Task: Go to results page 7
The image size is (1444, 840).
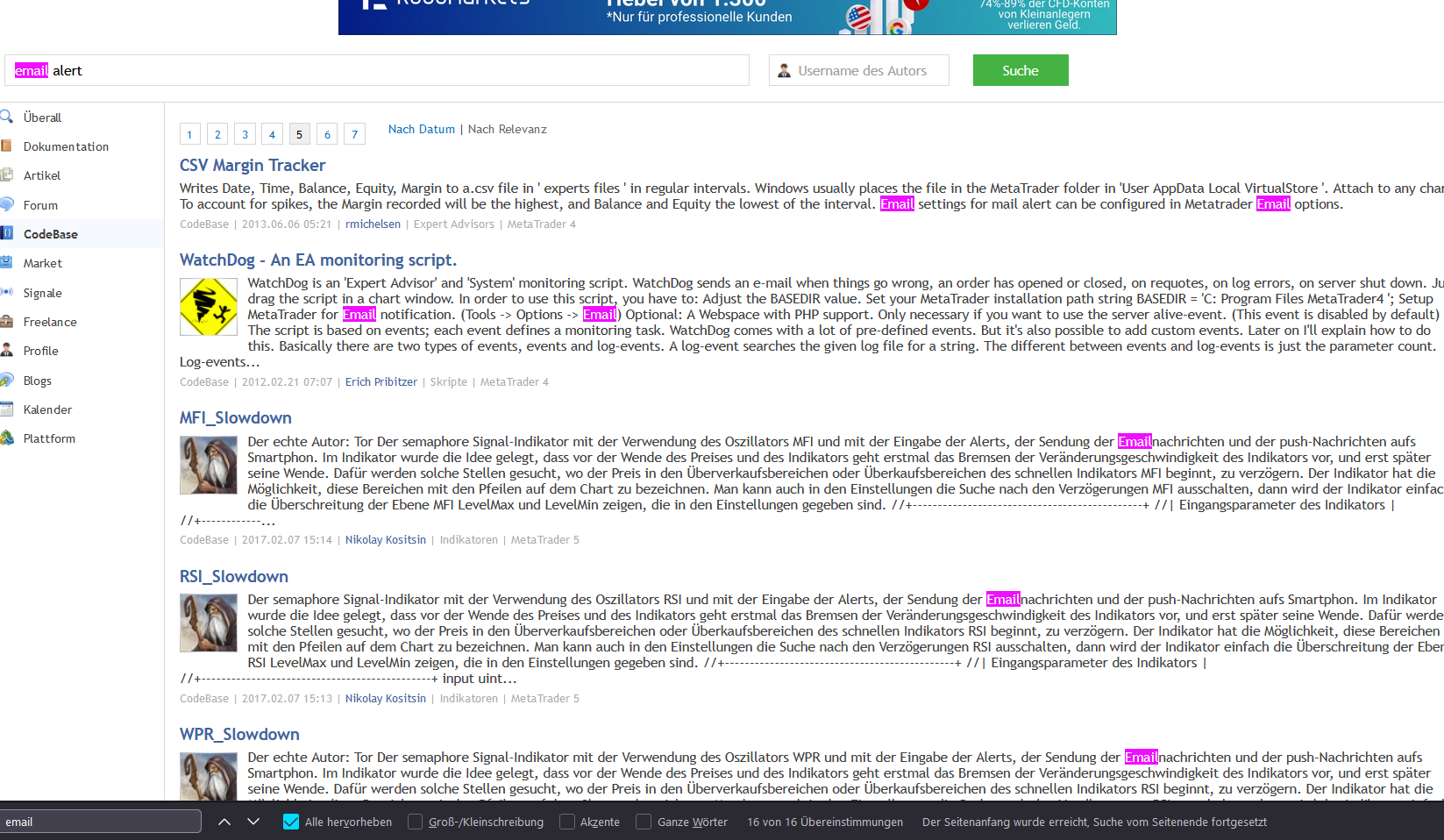Action: click(354, 134)
